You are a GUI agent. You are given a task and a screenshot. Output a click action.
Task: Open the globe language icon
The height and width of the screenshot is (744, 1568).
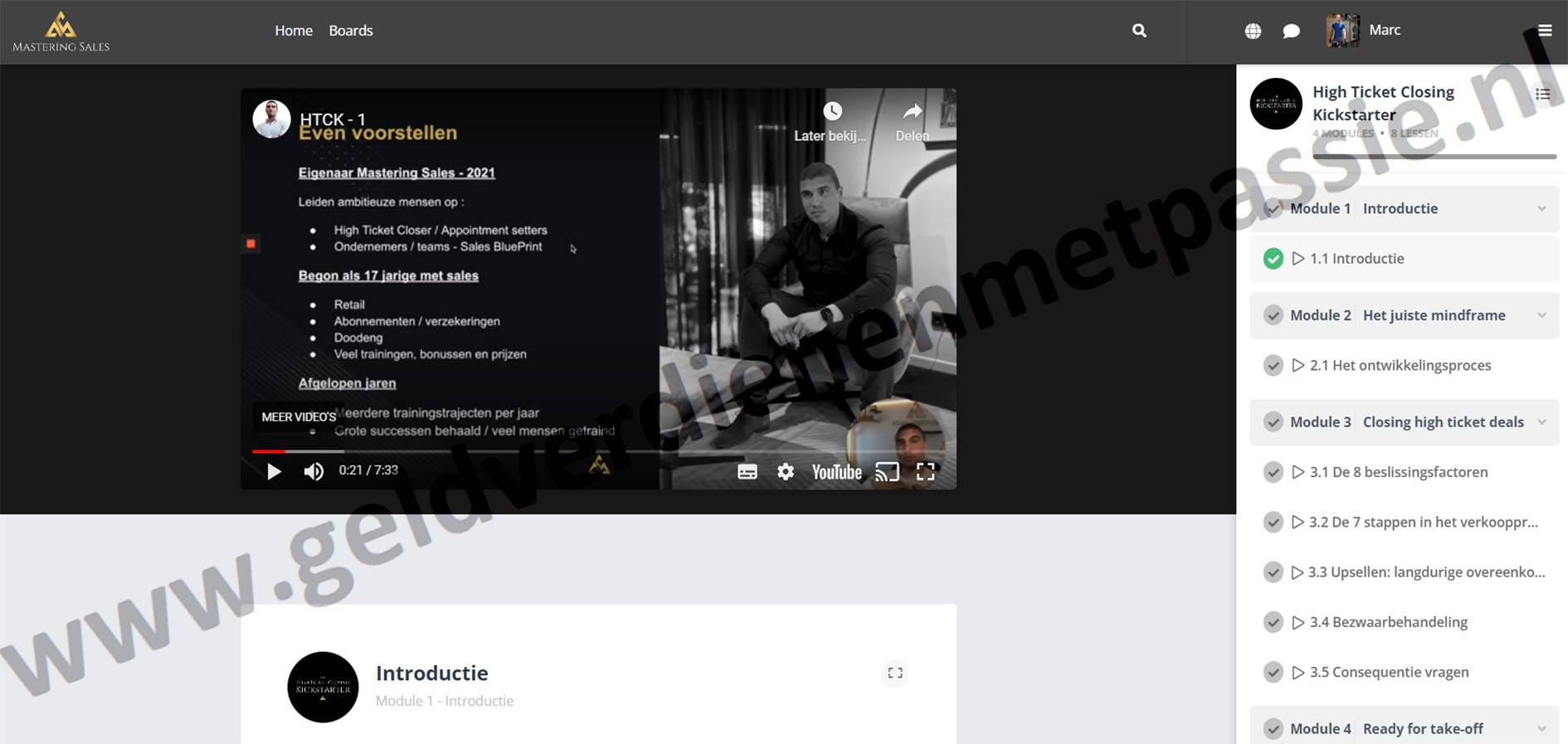click(x=1253, y=32)
